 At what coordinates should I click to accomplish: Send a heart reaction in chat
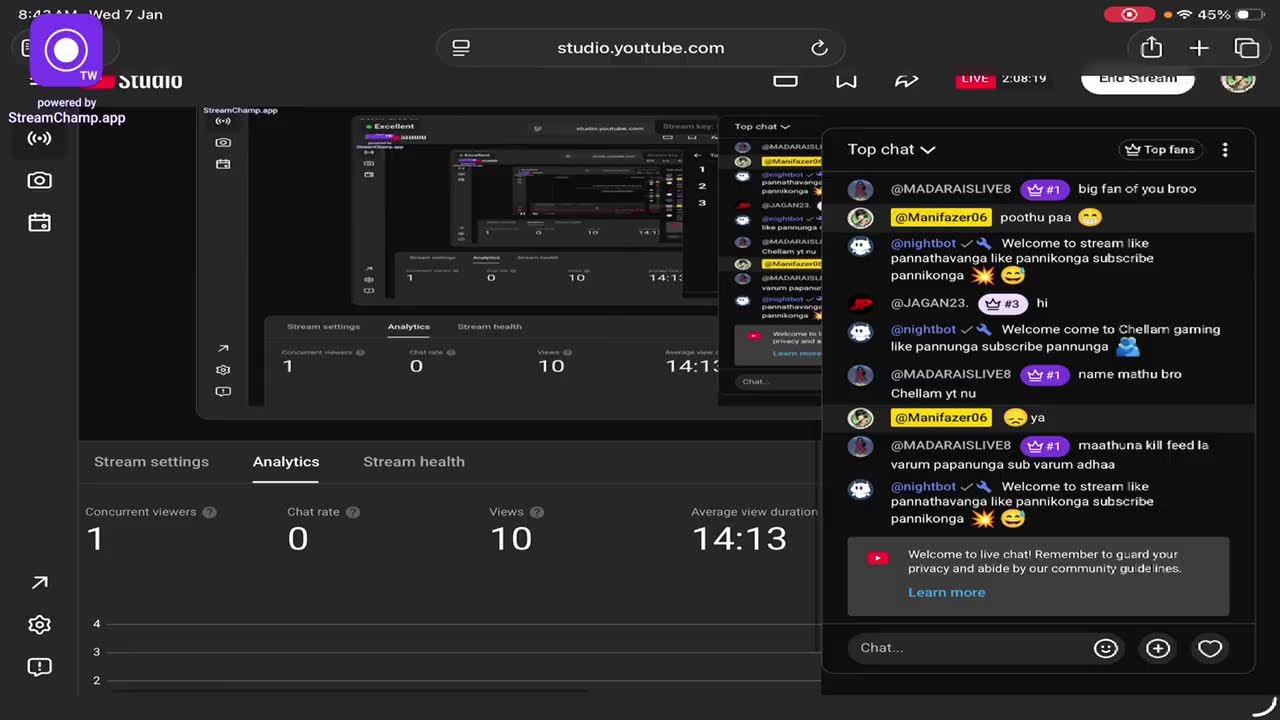(1210, 648)
